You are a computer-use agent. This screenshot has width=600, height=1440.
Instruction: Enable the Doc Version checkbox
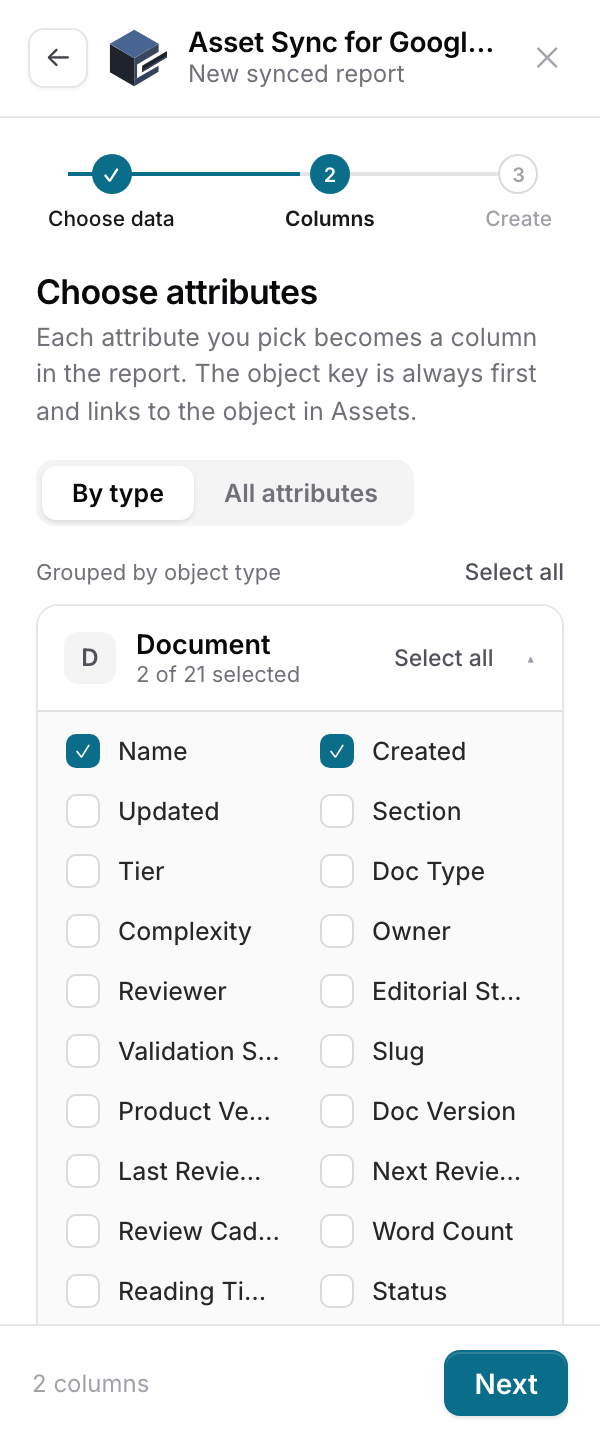click(337, 1111)
